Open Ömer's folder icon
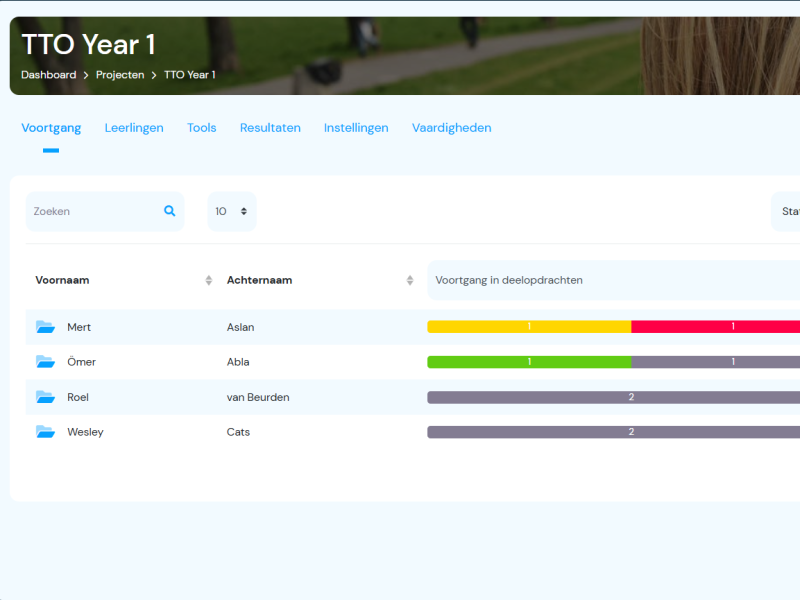 [x=45, y=362]
